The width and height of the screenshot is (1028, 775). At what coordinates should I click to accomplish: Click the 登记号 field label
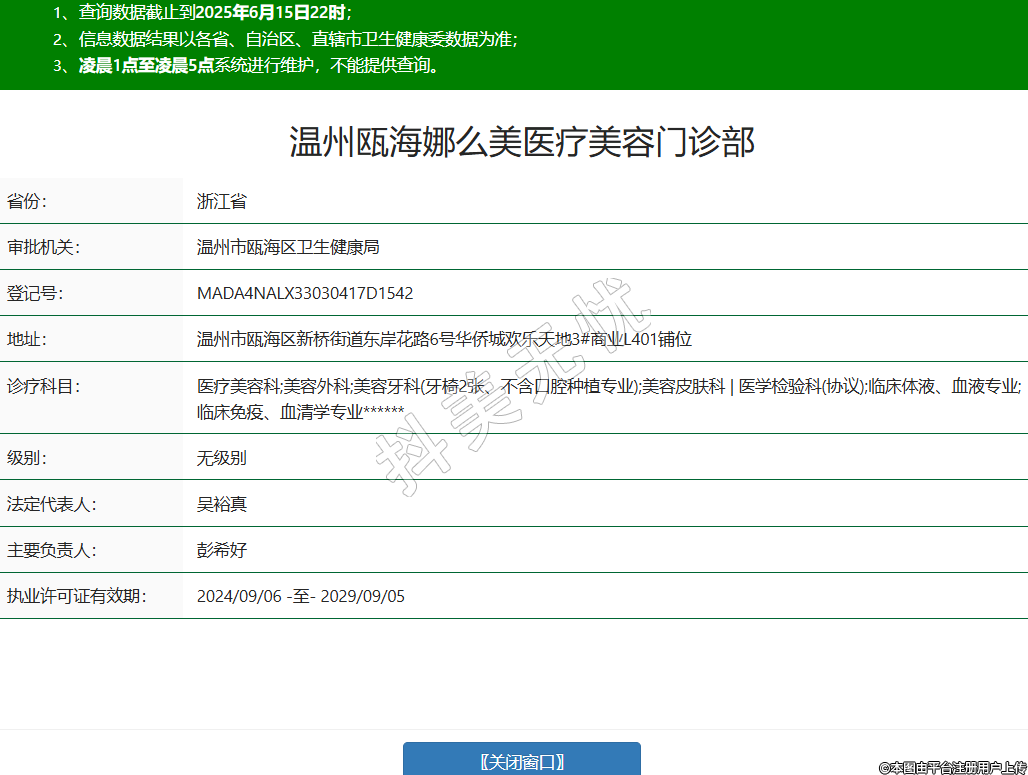(x=35, y=293)
